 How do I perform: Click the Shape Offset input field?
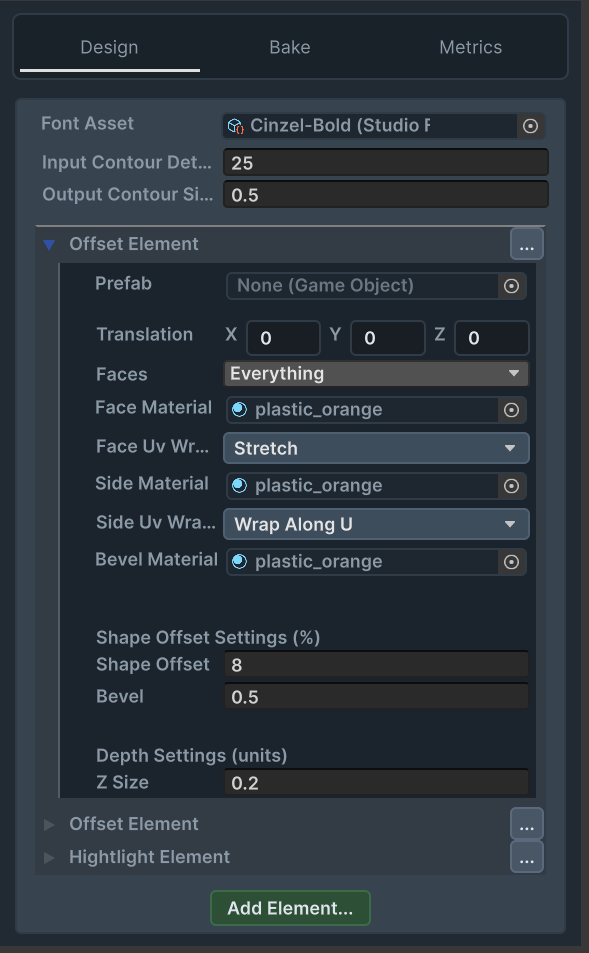pos(376,664)
